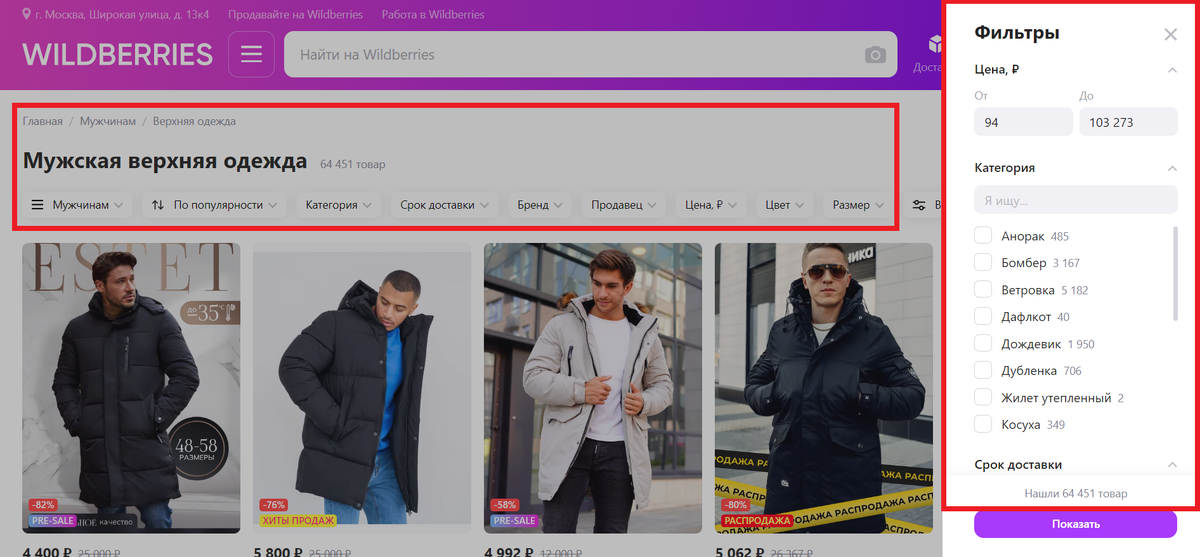Open the РАСПРОДАЖА navy jacket product image

point(823,388)
